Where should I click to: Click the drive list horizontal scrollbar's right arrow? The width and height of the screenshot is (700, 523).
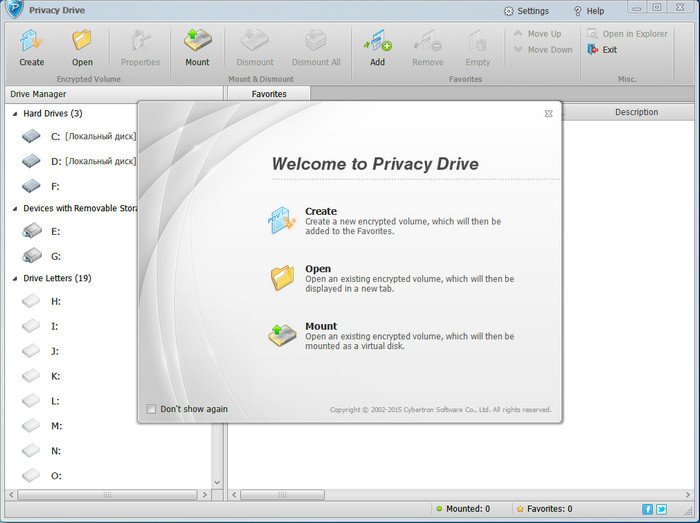205,494
